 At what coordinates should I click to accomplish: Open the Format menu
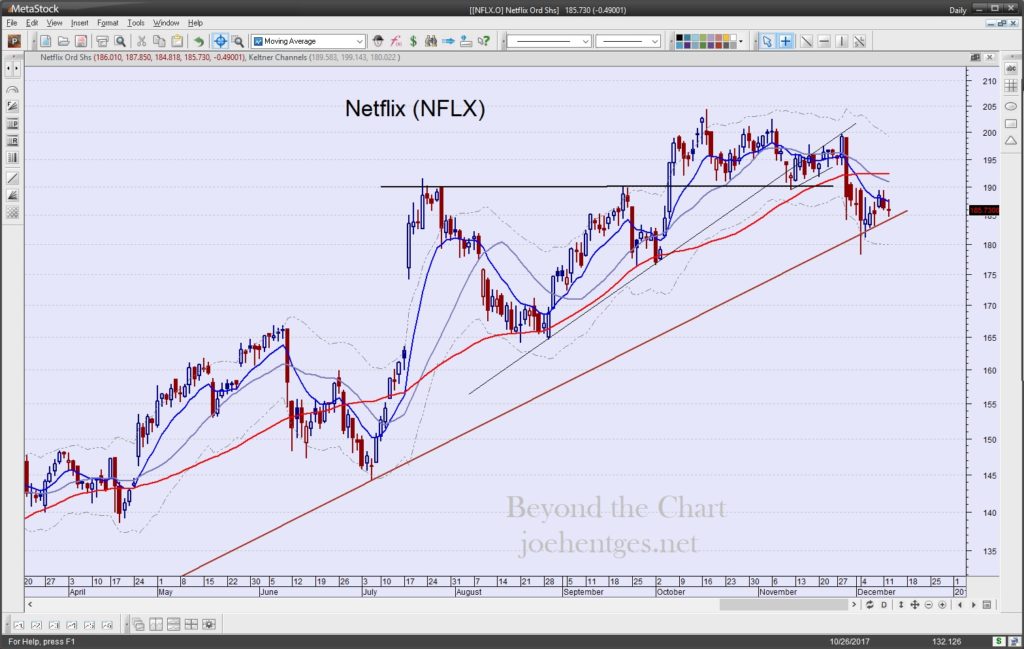[108, 23]
